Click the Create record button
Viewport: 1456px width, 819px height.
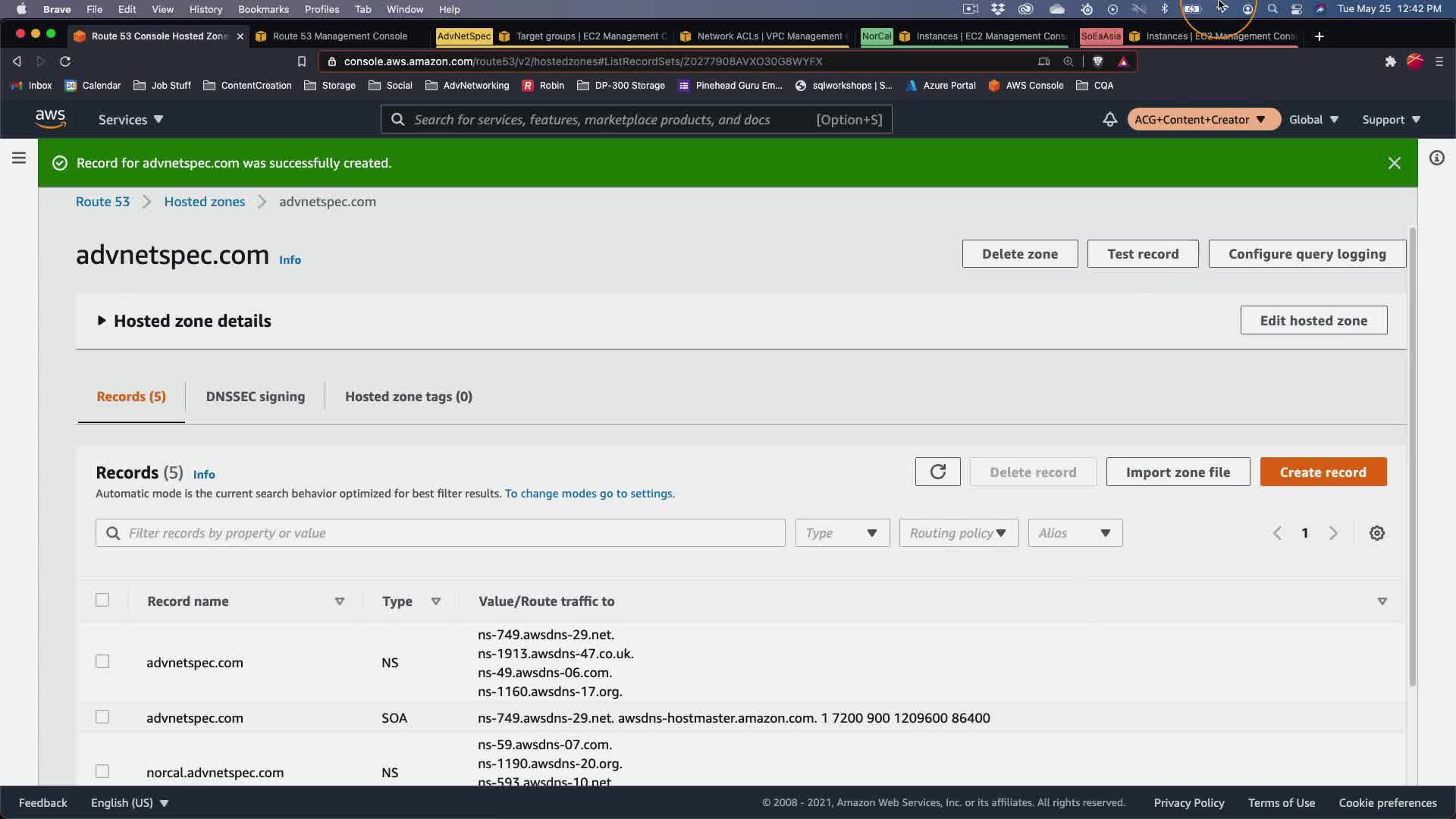[x=1323, y=472]
